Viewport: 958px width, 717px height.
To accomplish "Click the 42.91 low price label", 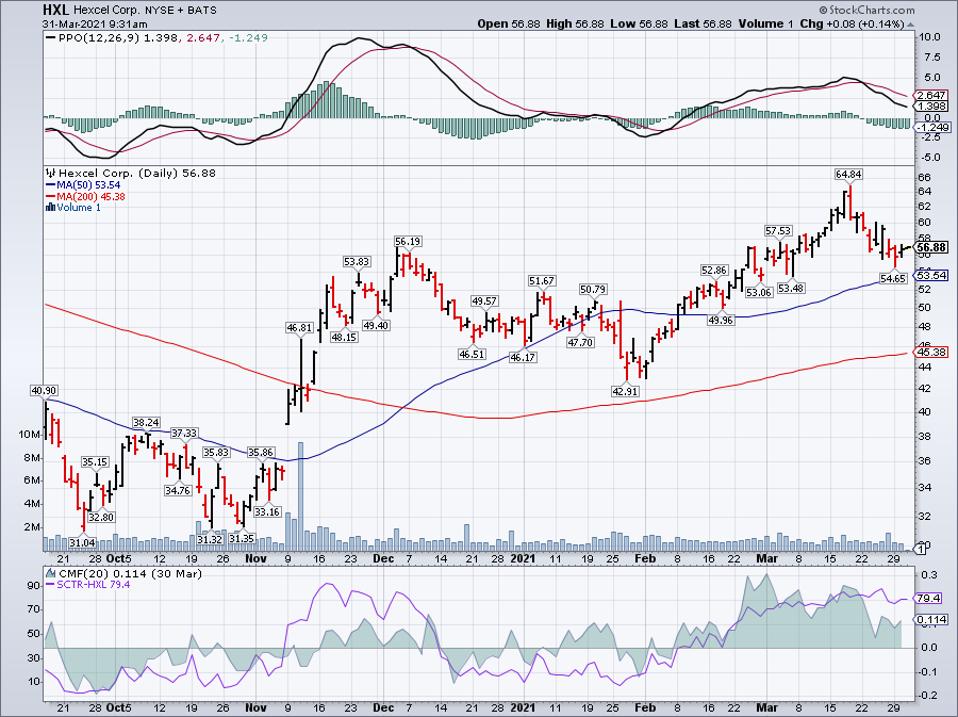I will pos(625,391).
